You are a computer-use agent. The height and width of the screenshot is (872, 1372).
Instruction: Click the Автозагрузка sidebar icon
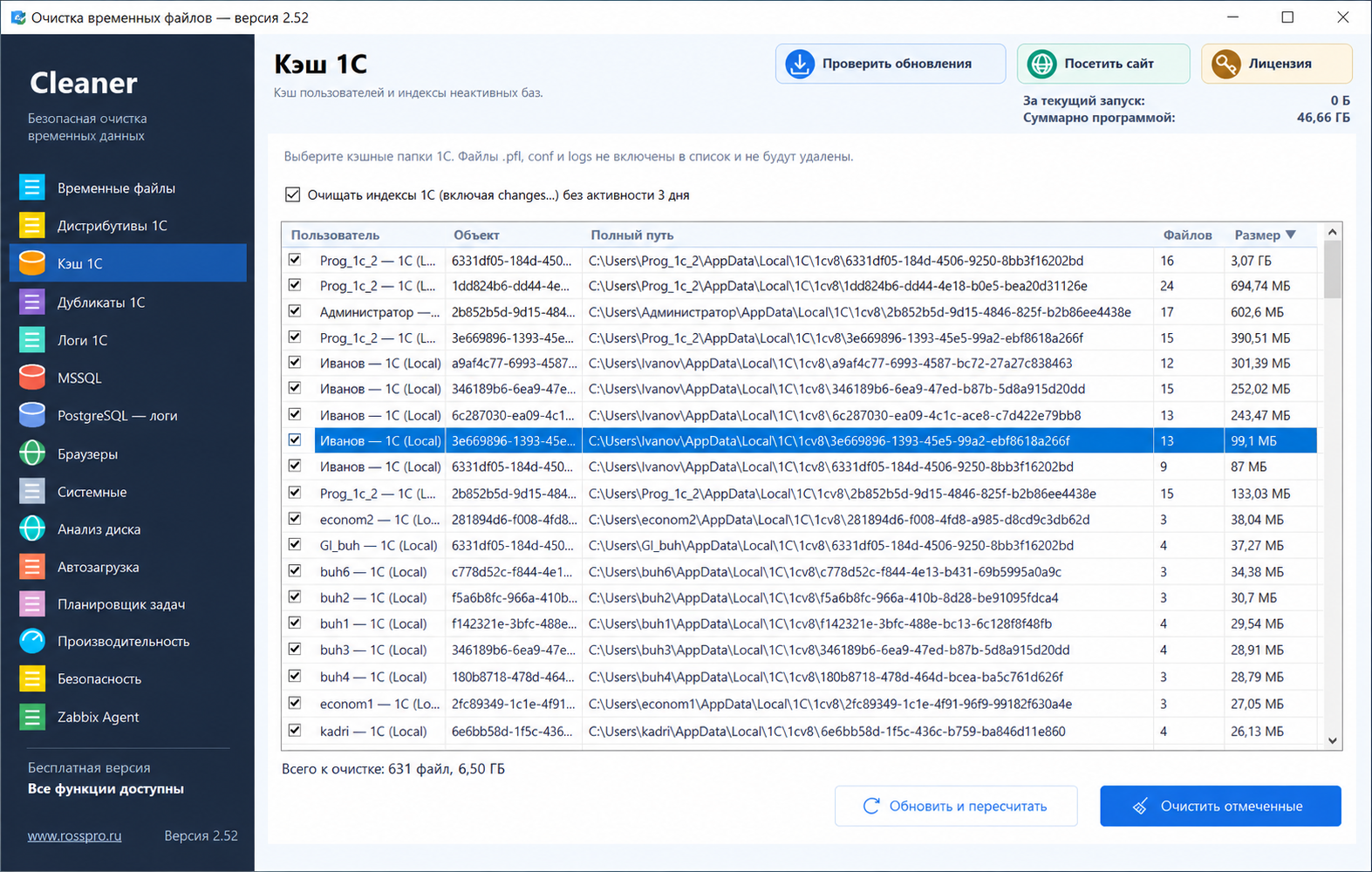click(32, 566)
